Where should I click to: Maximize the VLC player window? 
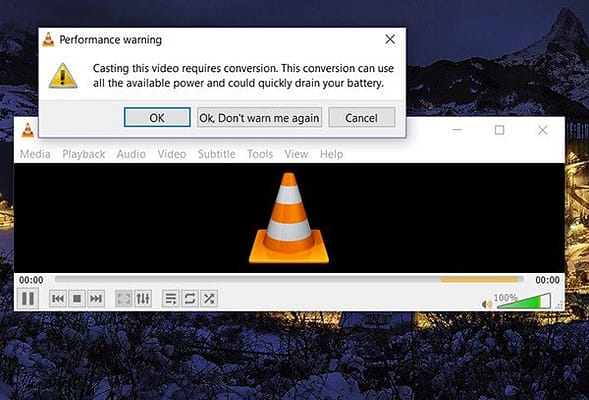[499, 130]
